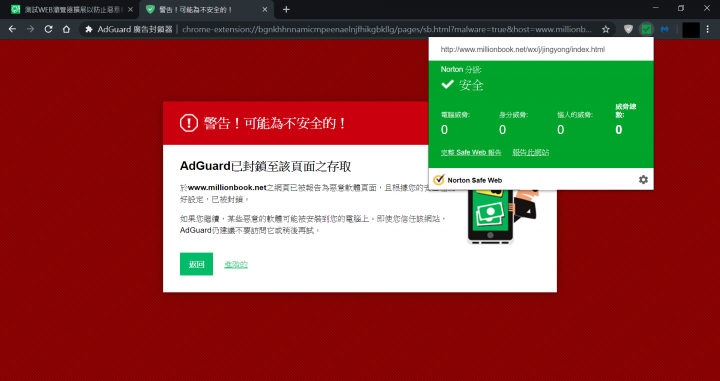Screen dimensions: 720x381
Task: Open the black profile avatar button
Action: (691, 30)
